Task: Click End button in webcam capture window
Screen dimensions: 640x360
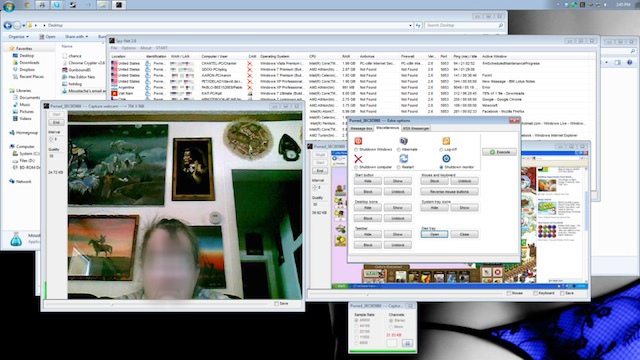Action: tap(56, 122)
